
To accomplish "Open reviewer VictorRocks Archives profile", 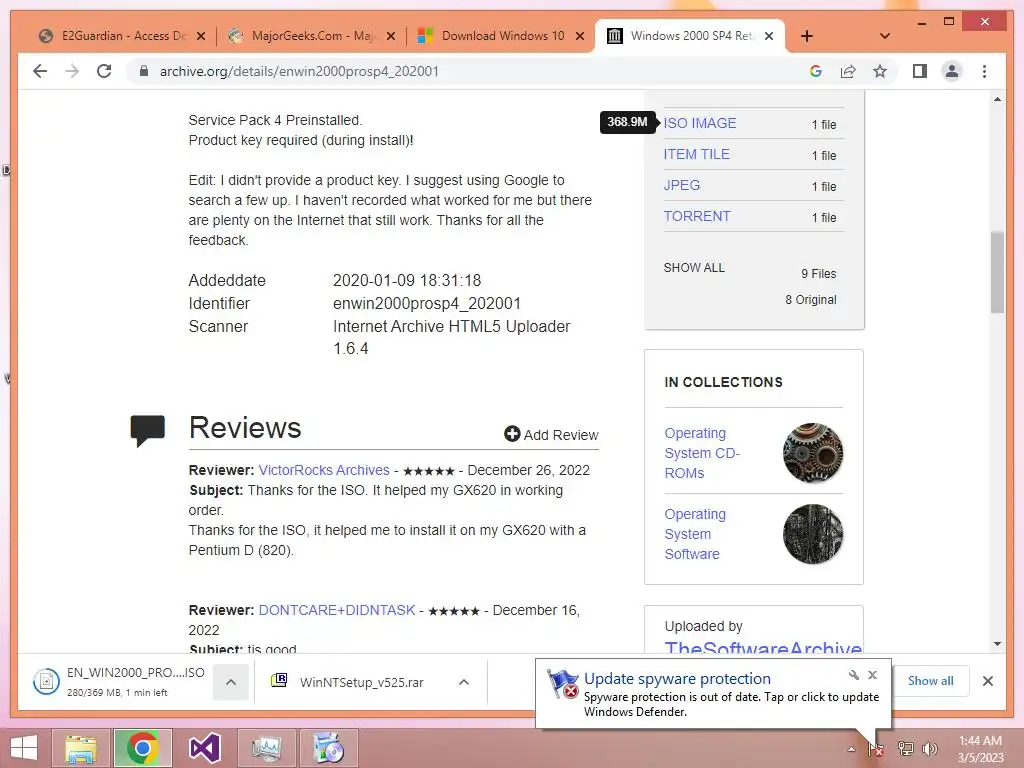I will [324, 470].
